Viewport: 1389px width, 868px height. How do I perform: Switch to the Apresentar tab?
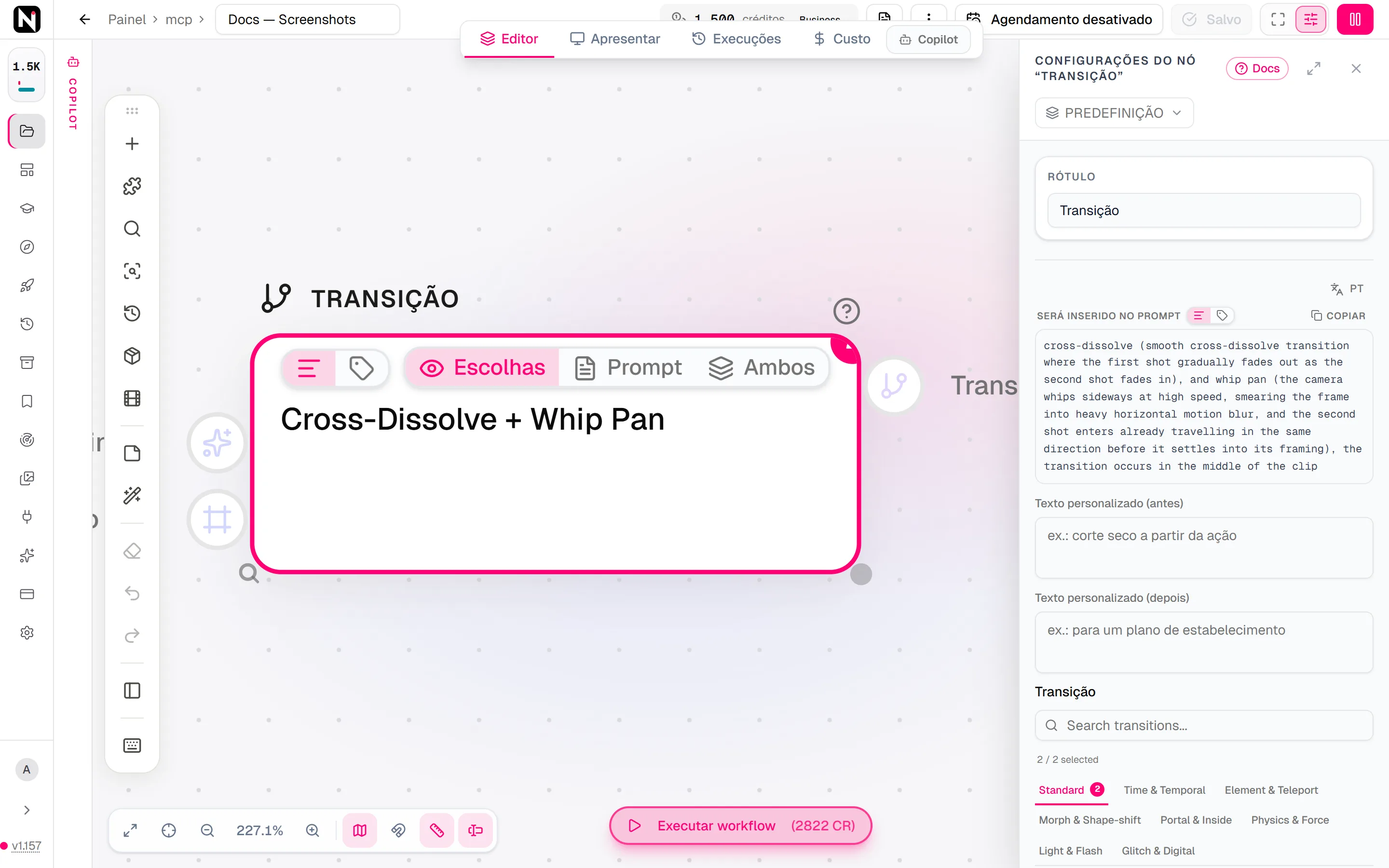click(615, 39)
